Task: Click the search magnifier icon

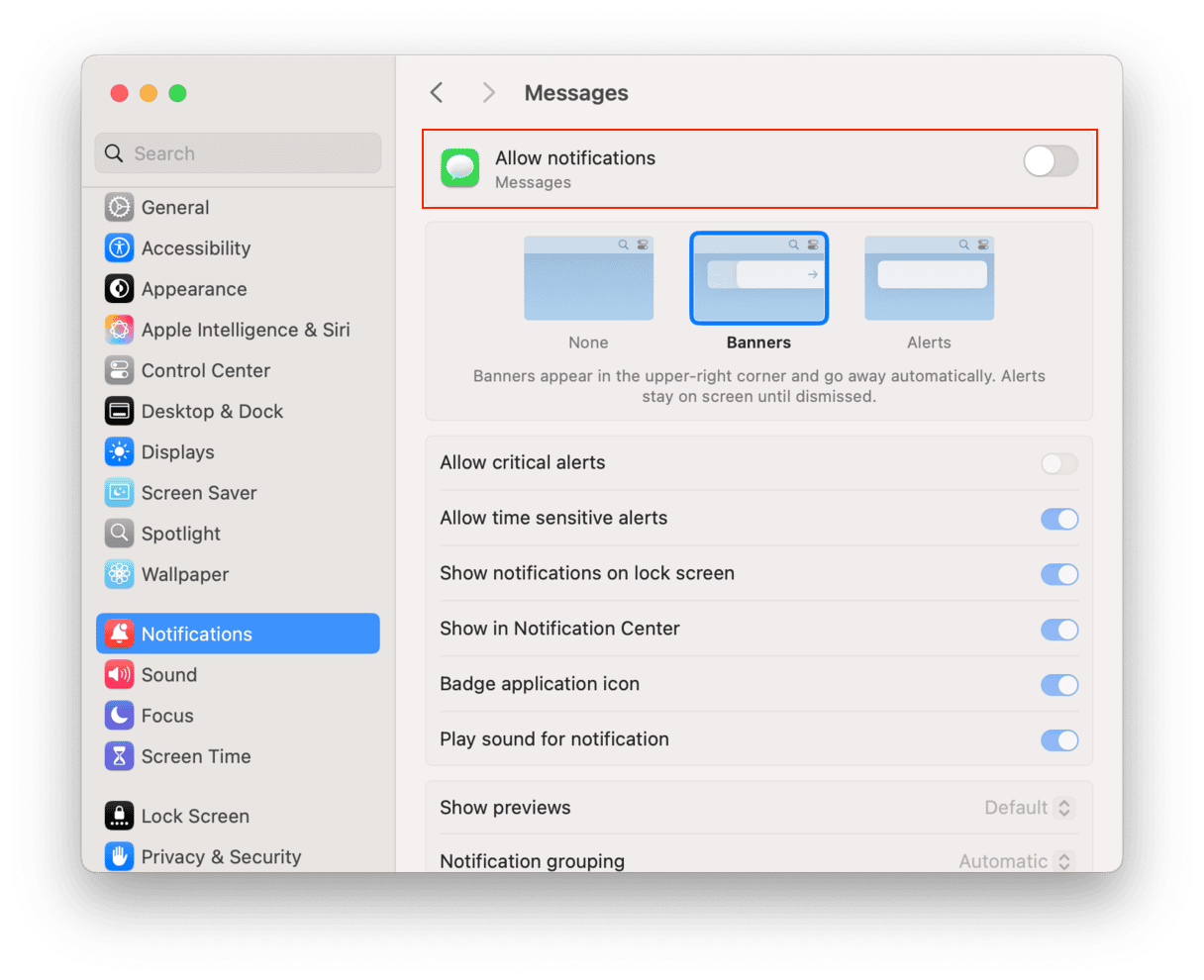Action: [114, 153]
